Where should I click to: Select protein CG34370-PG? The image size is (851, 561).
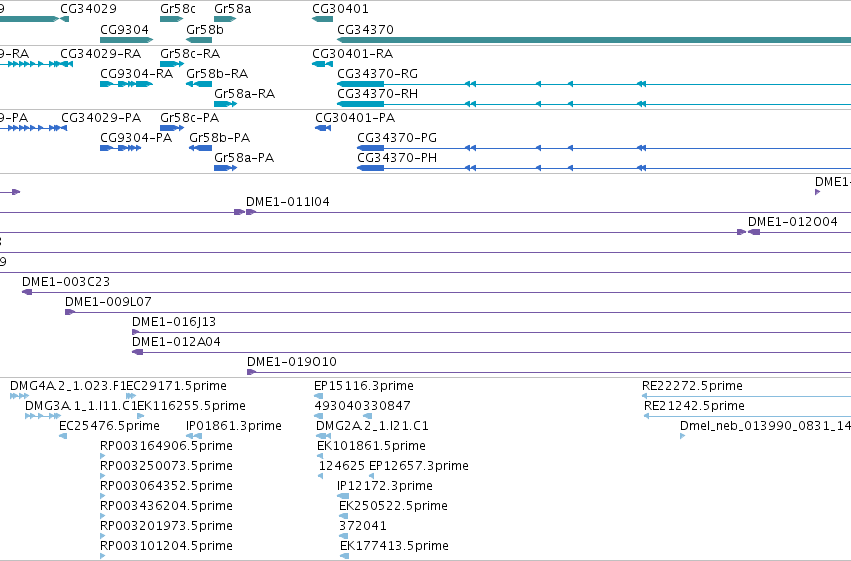click(397, 138)
